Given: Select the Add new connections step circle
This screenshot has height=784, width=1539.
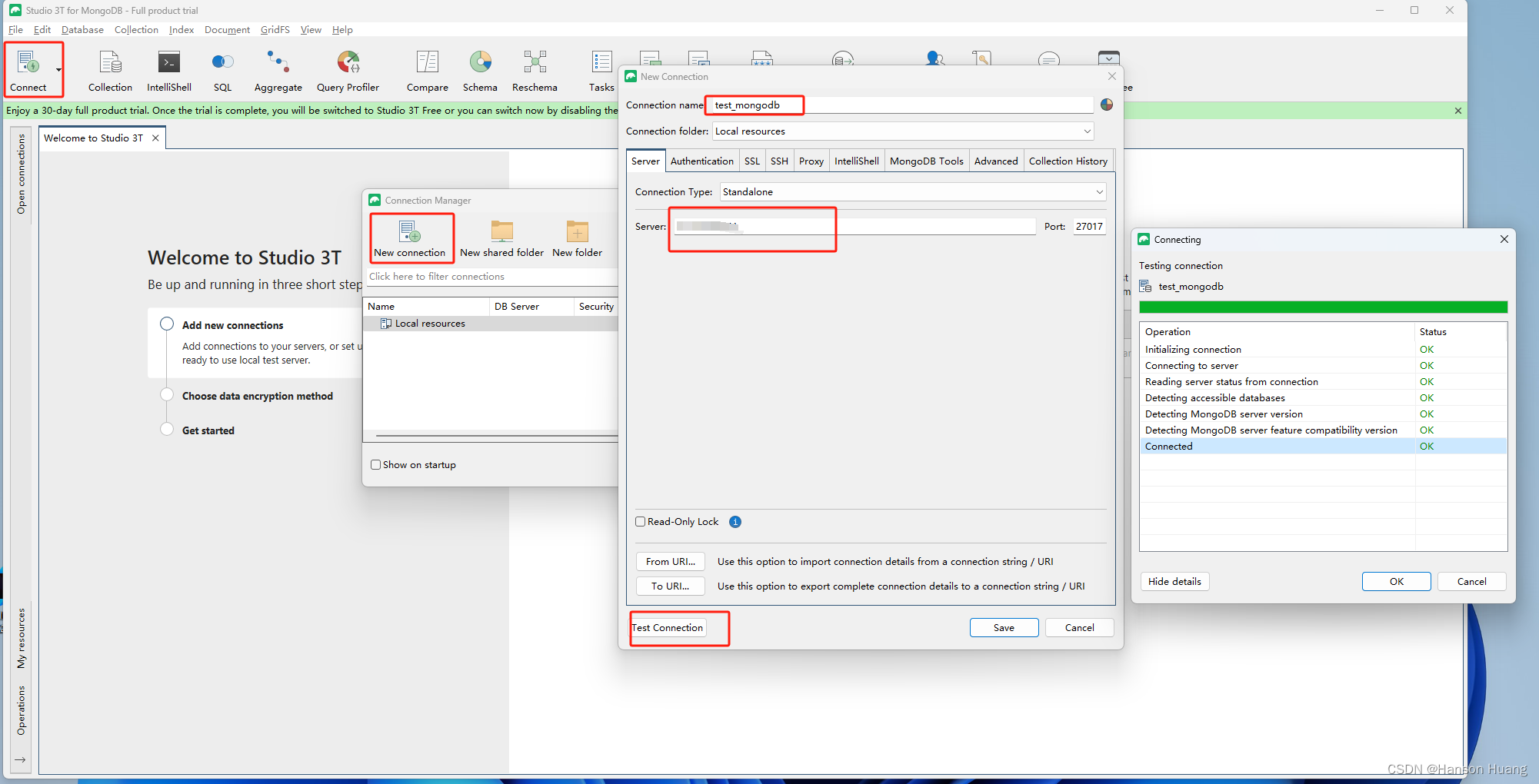Looking at the screenshot, I should pyautogui.click(x=167, y=324).
